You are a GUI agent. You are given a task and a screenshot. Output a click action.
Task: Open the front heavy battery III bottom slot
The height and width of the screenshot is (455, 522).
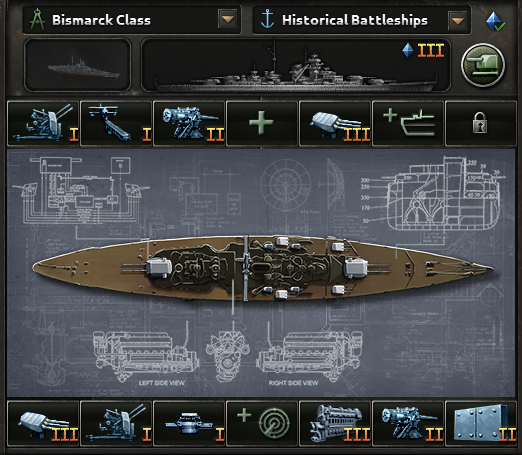(x=43, y=424)
